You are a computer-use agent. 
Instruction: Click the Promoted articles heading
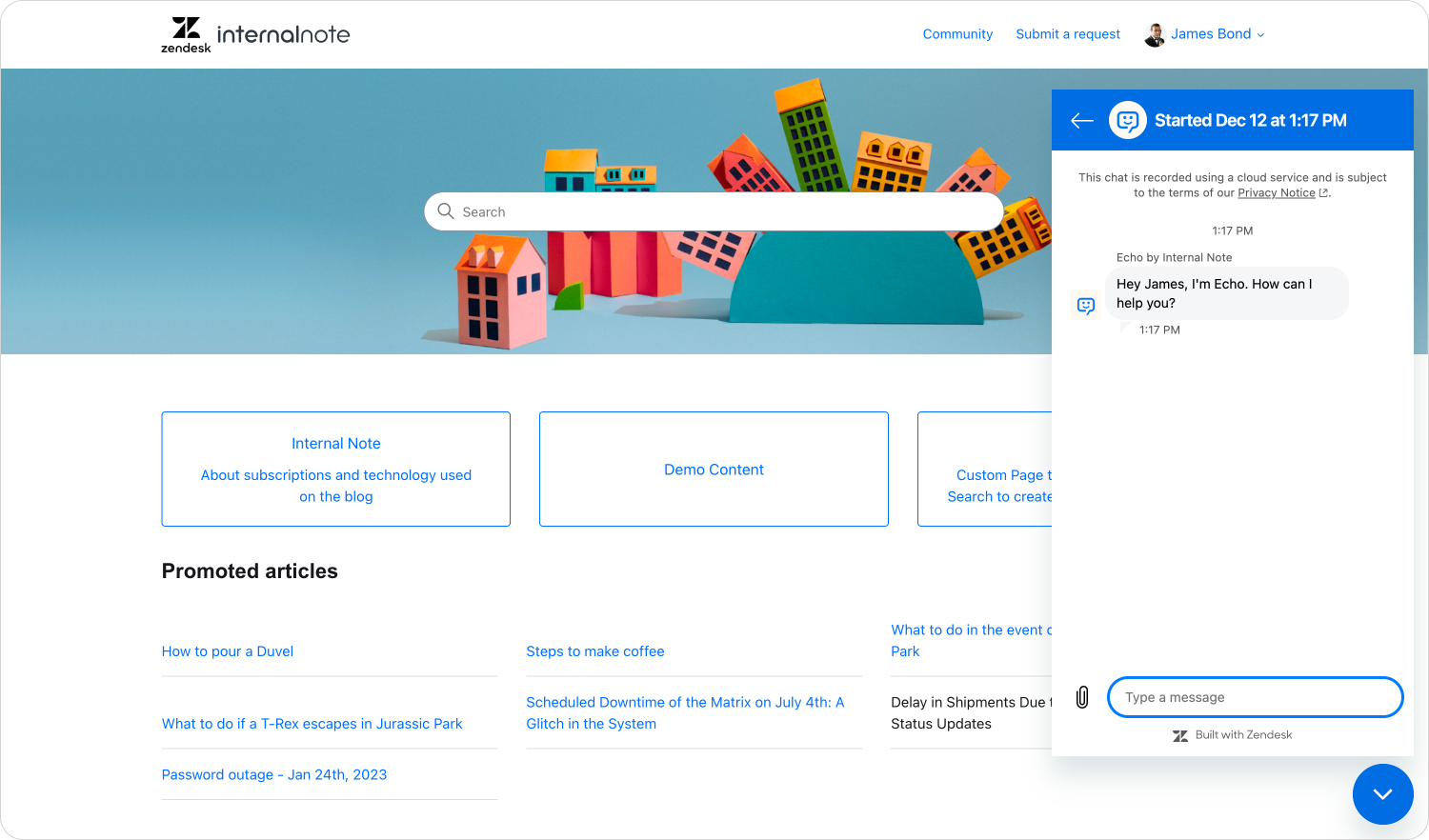(x=250, y=570)
